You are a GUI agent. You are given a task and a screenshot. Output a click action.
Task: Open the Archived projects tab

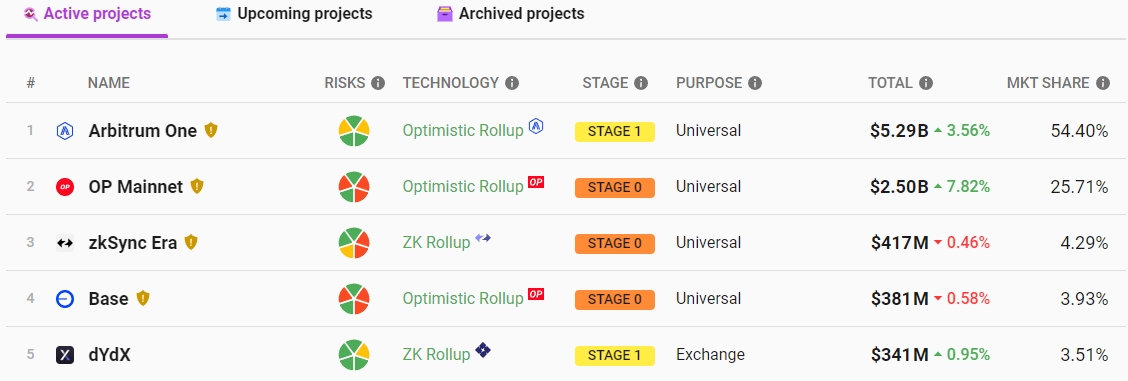511,14
